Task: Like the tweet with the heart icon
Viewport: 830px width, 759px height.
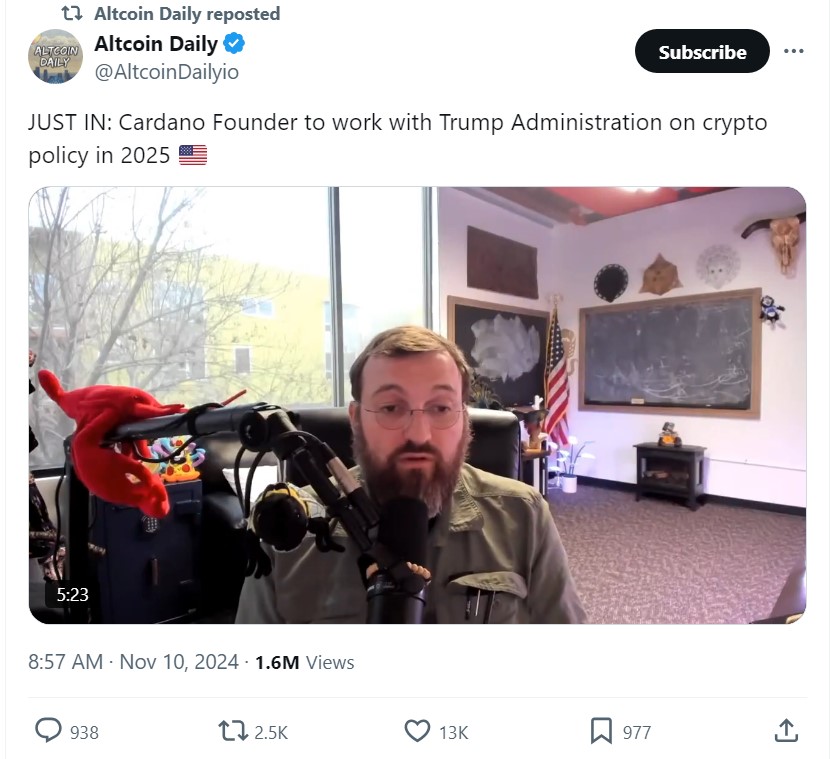Action: (x=417, y=731)
